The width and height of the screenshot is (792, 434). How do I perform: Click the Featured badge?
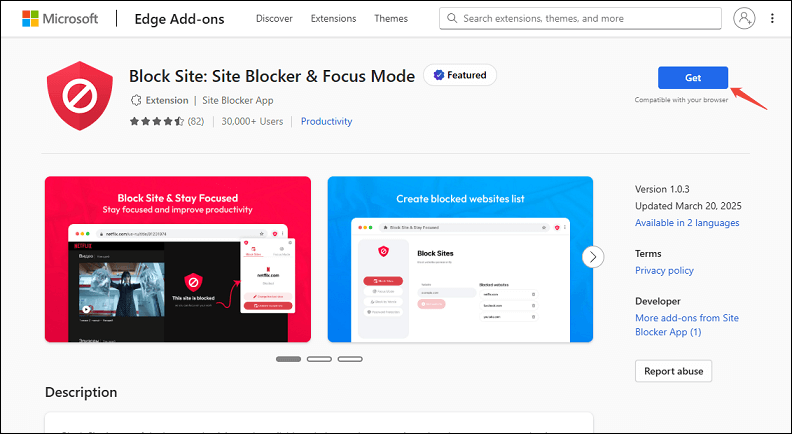tap(460, 75)
